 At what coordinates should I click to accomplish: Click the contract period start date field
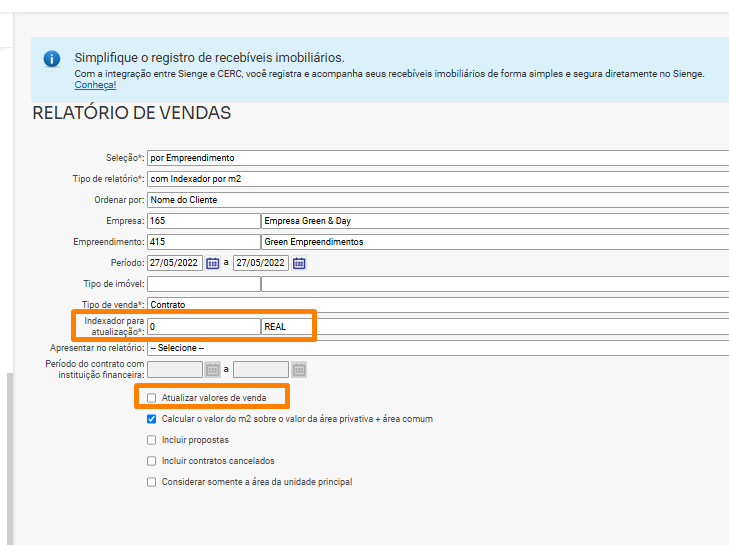(x=175, y=370)
